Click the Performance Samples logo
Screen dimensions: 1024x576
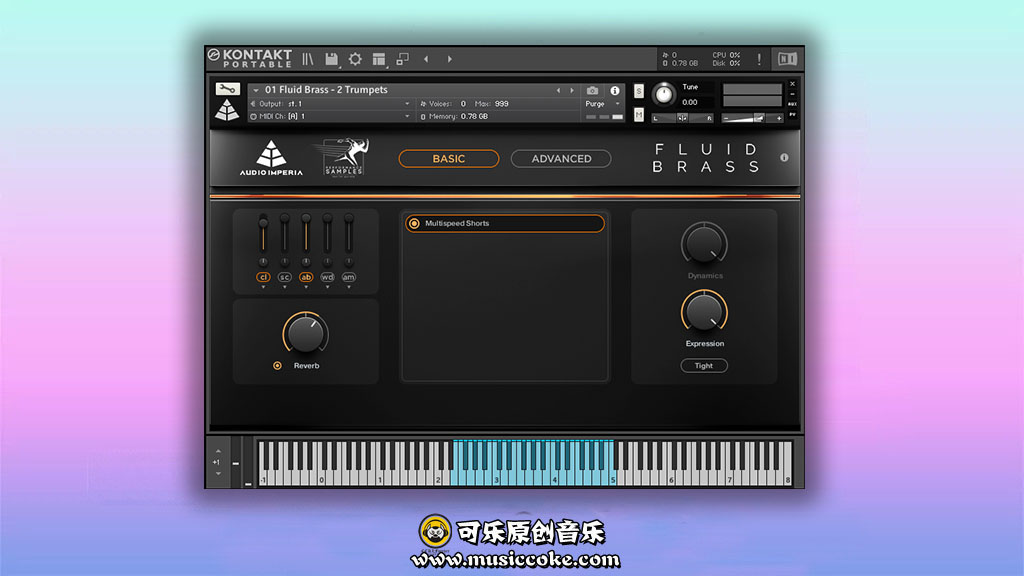point(344,157)
